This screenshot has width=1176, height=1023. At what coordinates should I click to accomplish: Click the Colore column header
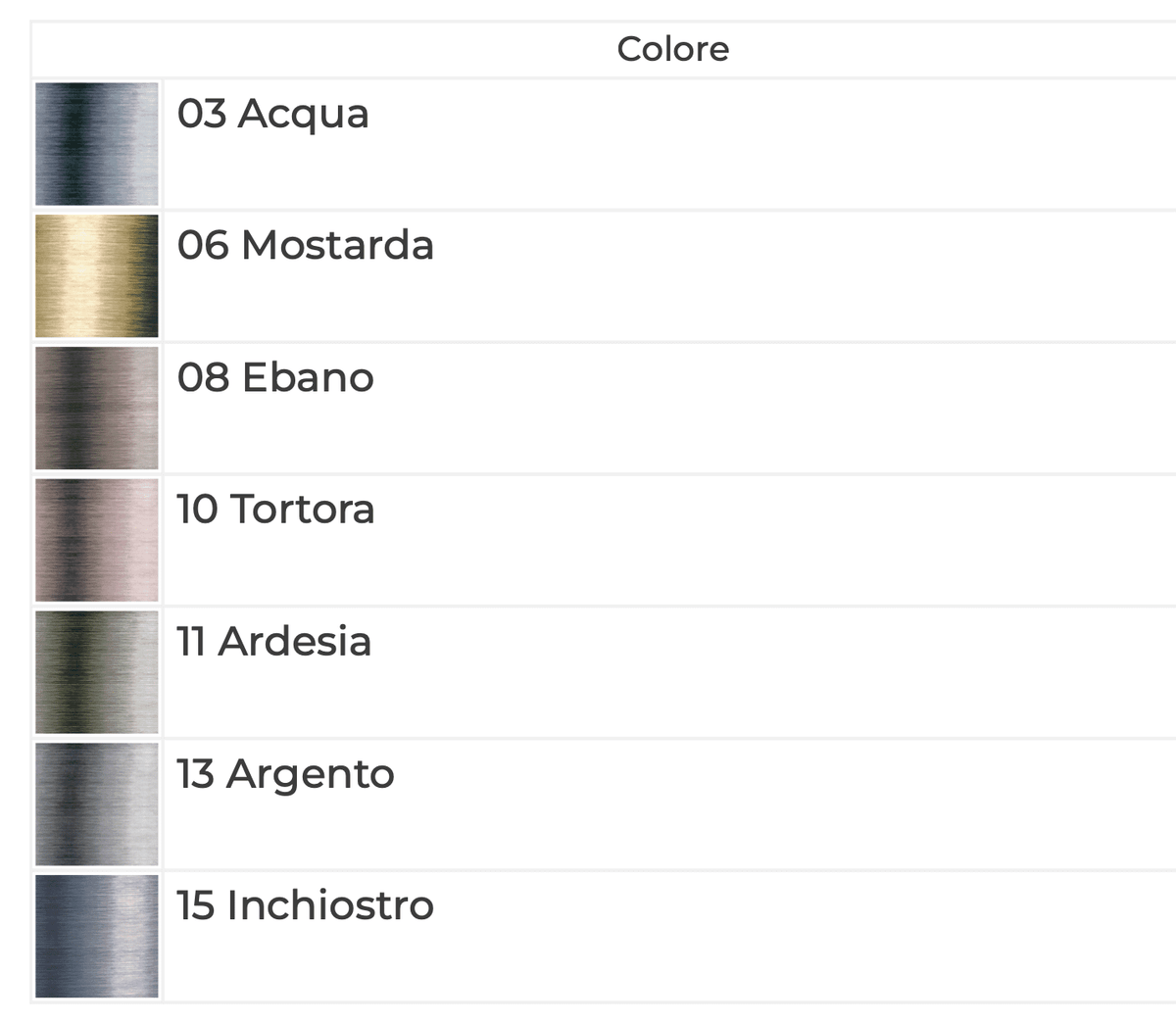coord(673,49)
